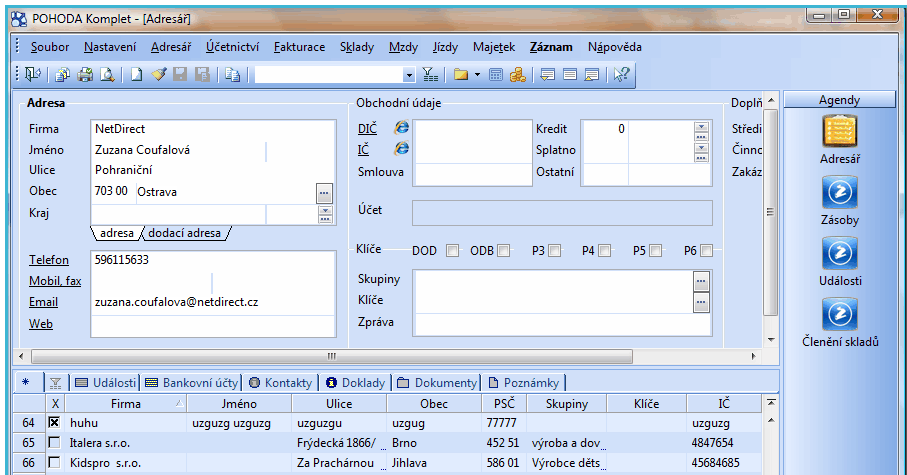Click the Telefon label link
Screen dimensions: 907x475
[x=49, y=260]
